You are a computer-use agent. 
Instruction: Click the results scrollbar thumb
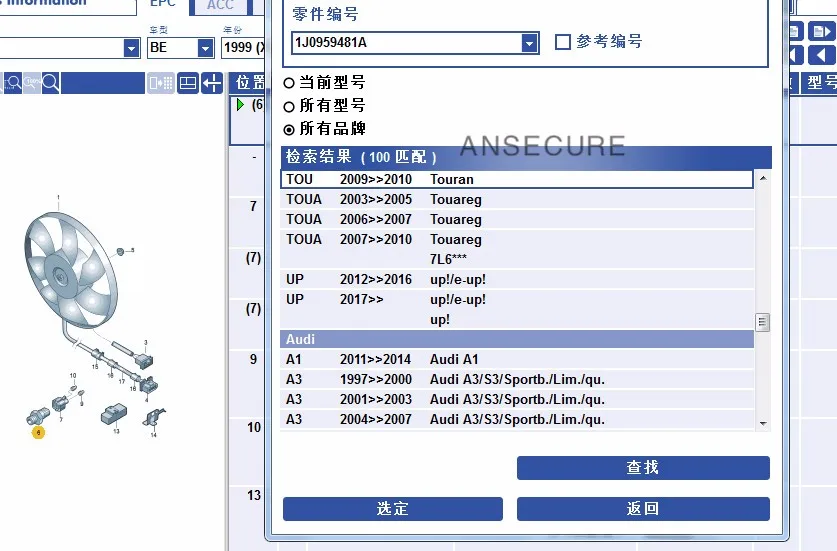click(763, 322)
